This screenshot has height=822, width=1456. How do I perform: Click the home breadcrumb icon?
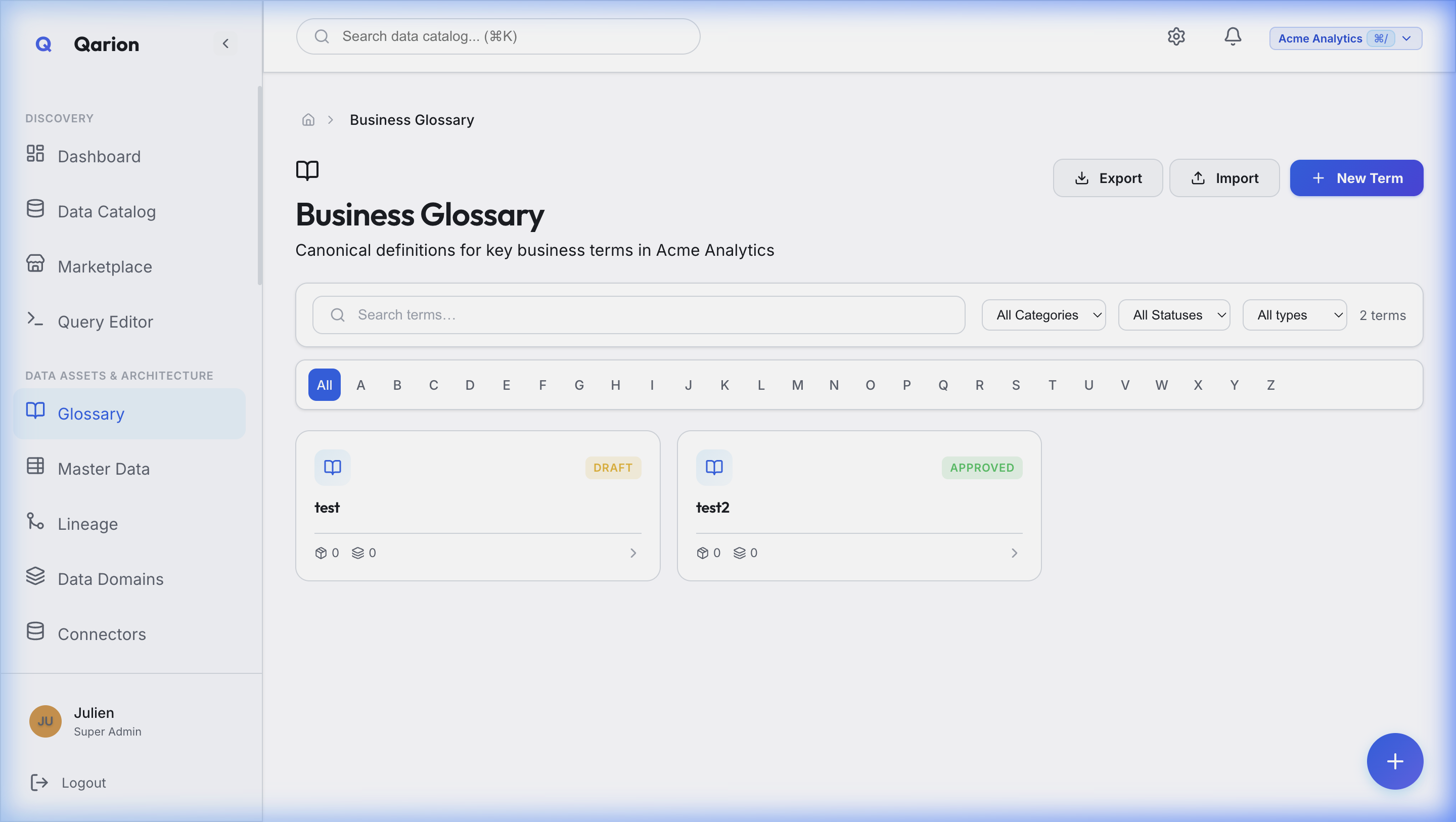(308, 120)
